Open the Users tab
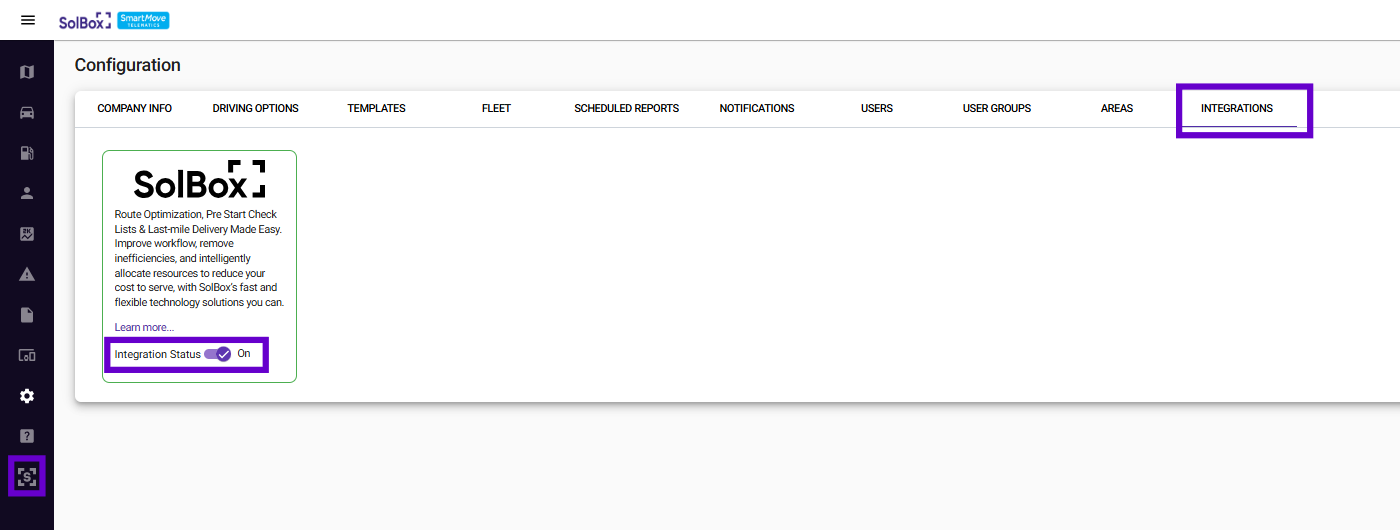Viewport: 1400px width, 530px height. [x=877, y=108]
